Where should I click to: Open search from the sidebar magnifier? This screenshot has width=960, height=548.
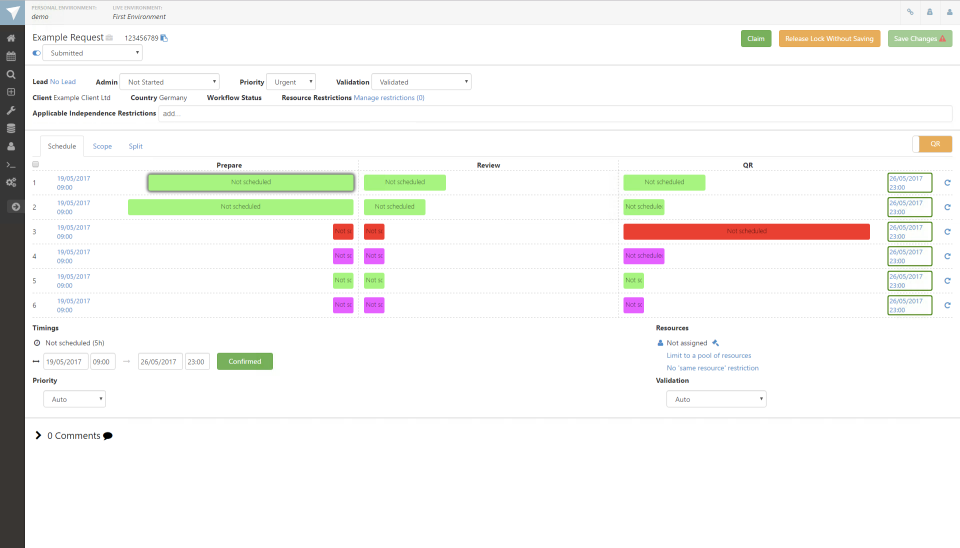[11, 74]
